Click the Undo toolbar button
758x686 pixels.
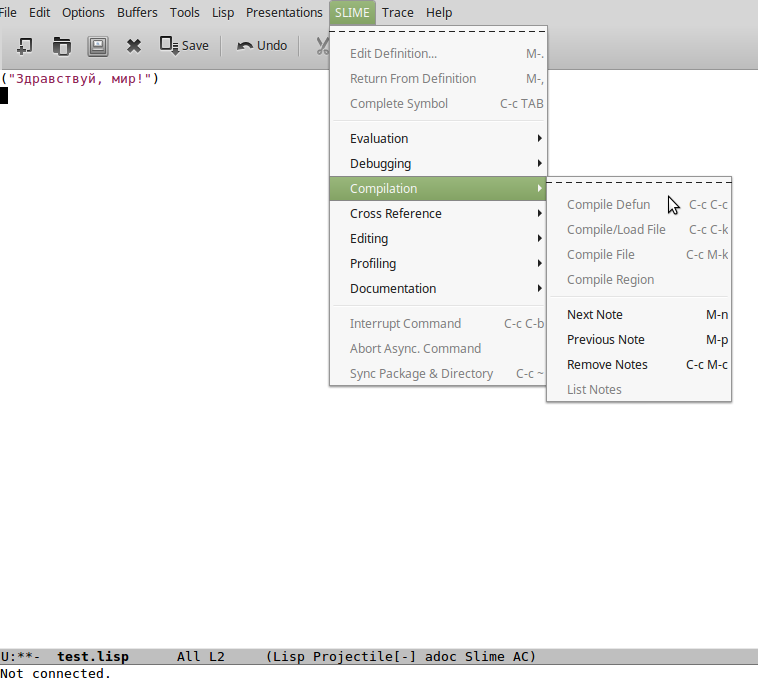coord(262,46)
